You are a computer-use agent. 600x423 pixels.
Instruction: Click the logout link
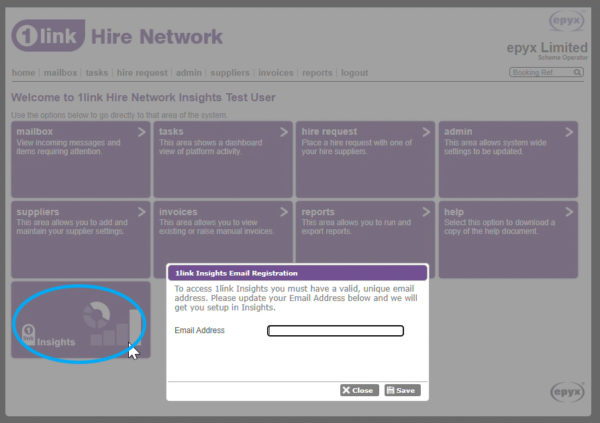tap(354, 73)
